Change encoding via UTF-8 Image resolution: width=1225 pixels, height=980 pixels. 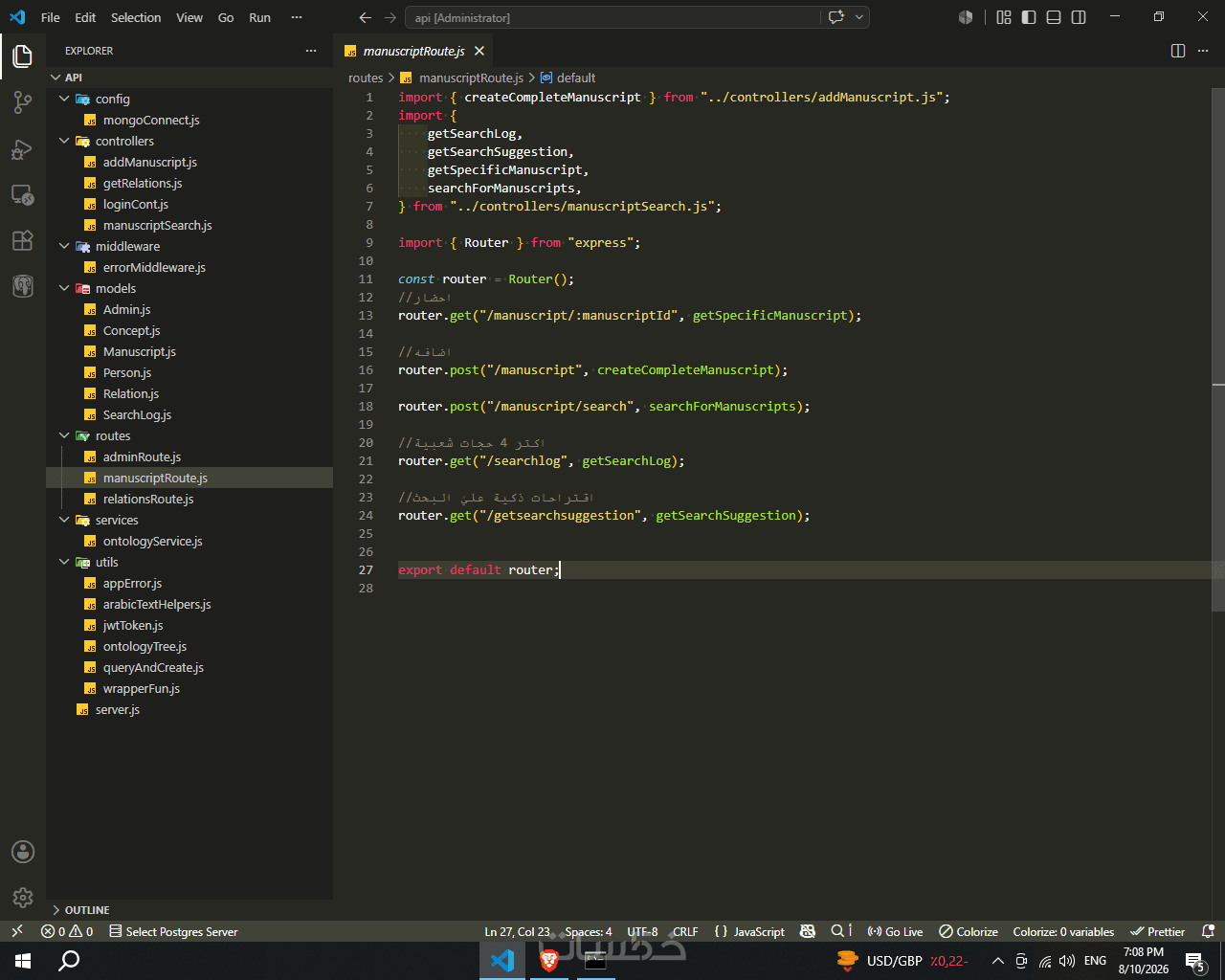[x=642, y=931]
